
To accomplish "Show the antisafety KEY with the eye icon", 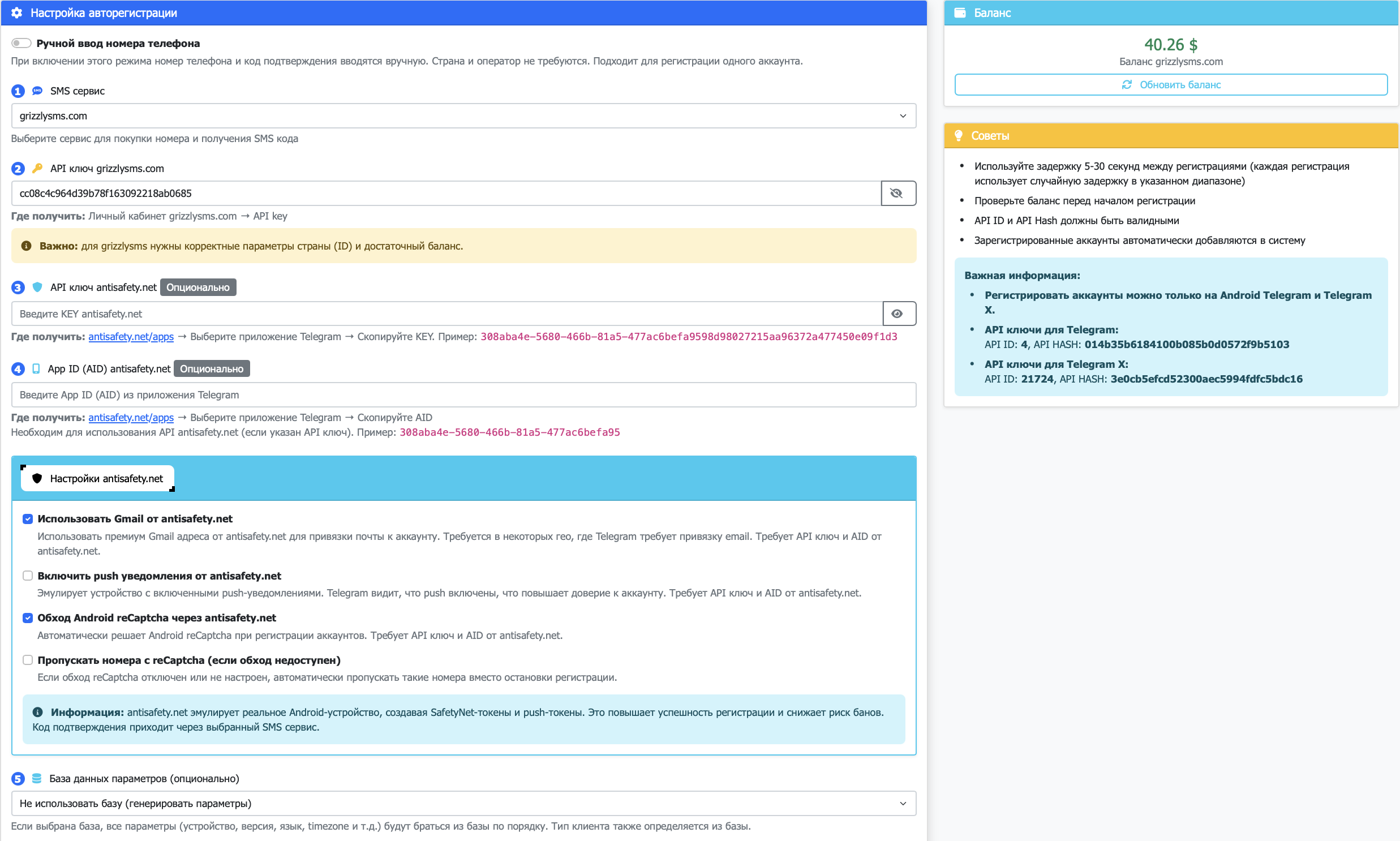I will click(x=898, y=314).
